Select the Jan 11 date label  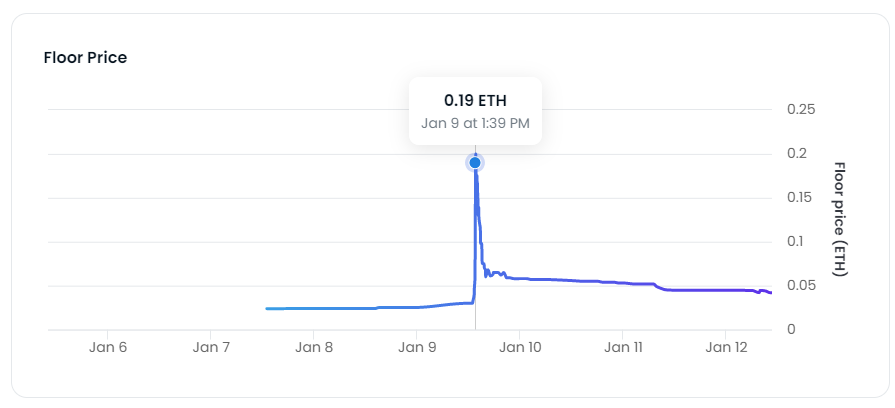click(x=622, y=348)
